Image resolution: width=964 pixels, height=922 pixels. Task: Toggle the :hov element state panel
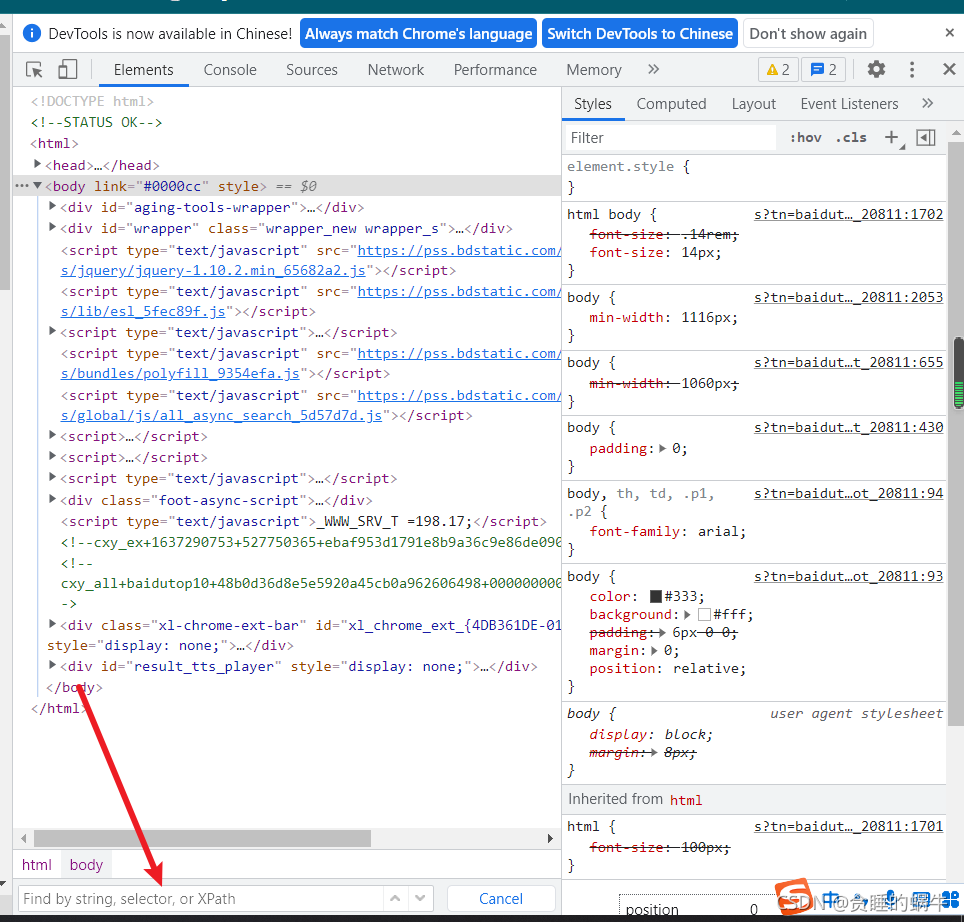(x=805, y=138)
